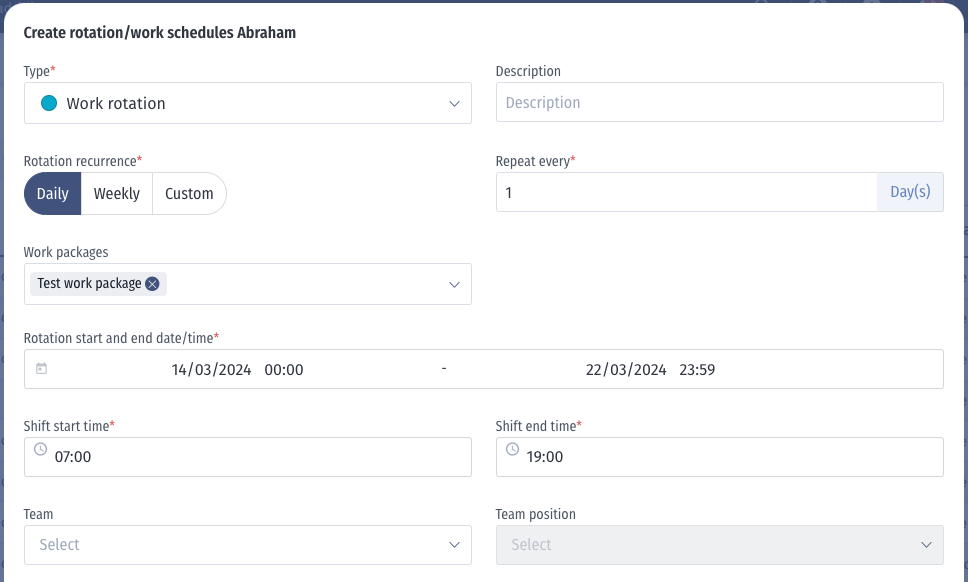Click the Day(s) unit label
Screen dimensions: 968x582
[x=910, y=192]
